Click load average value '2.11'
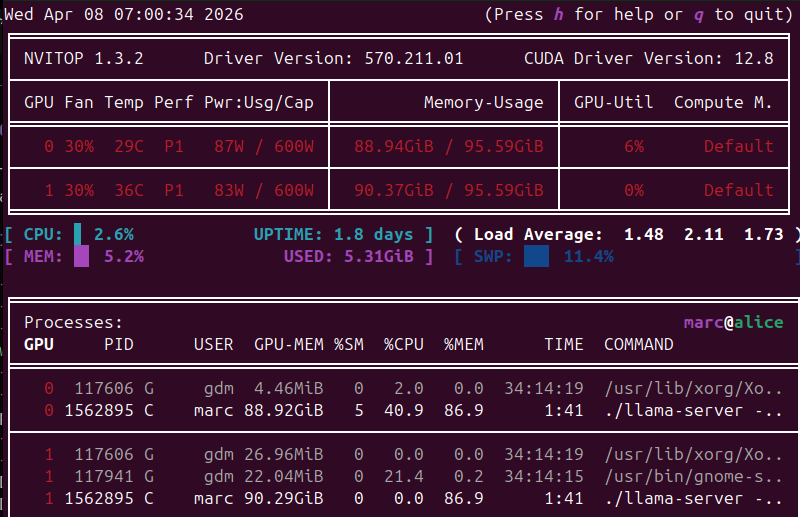Screen dimensions: 800x517 704,234
